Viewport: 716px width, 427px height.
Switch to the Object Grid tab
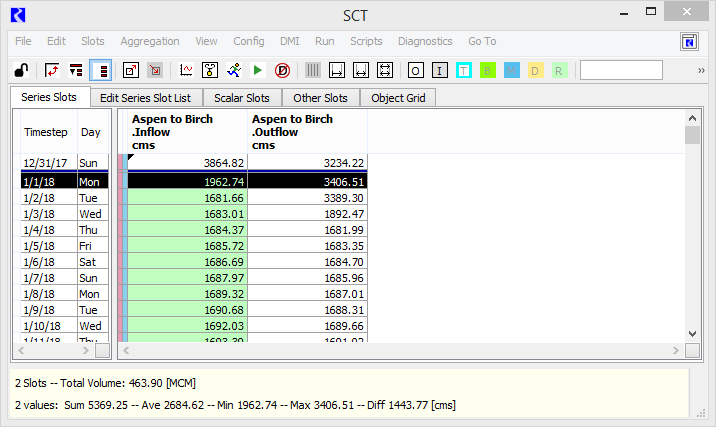(x=399, y=98)
